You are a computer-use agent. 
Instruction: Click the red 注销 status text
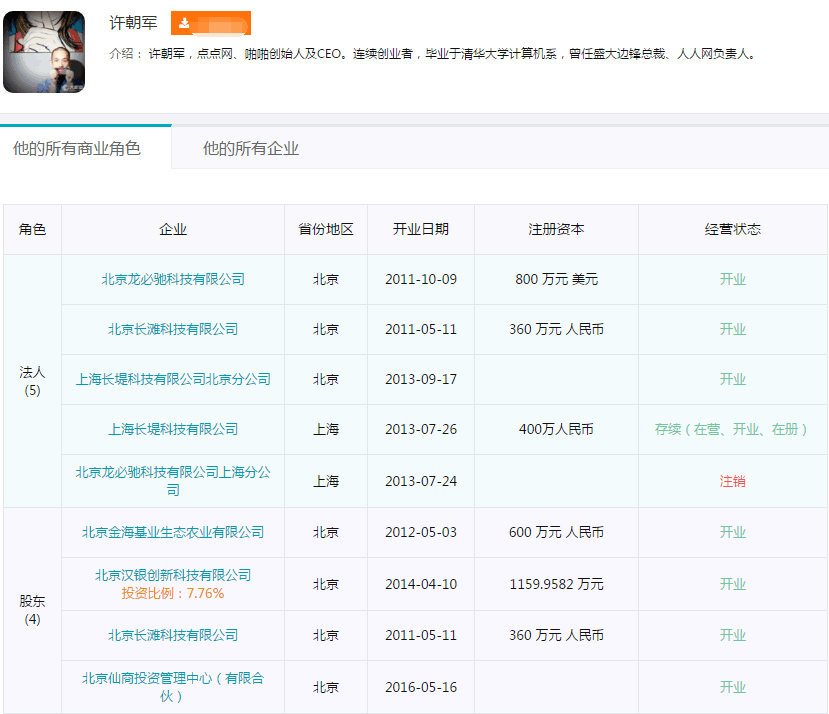733,481
